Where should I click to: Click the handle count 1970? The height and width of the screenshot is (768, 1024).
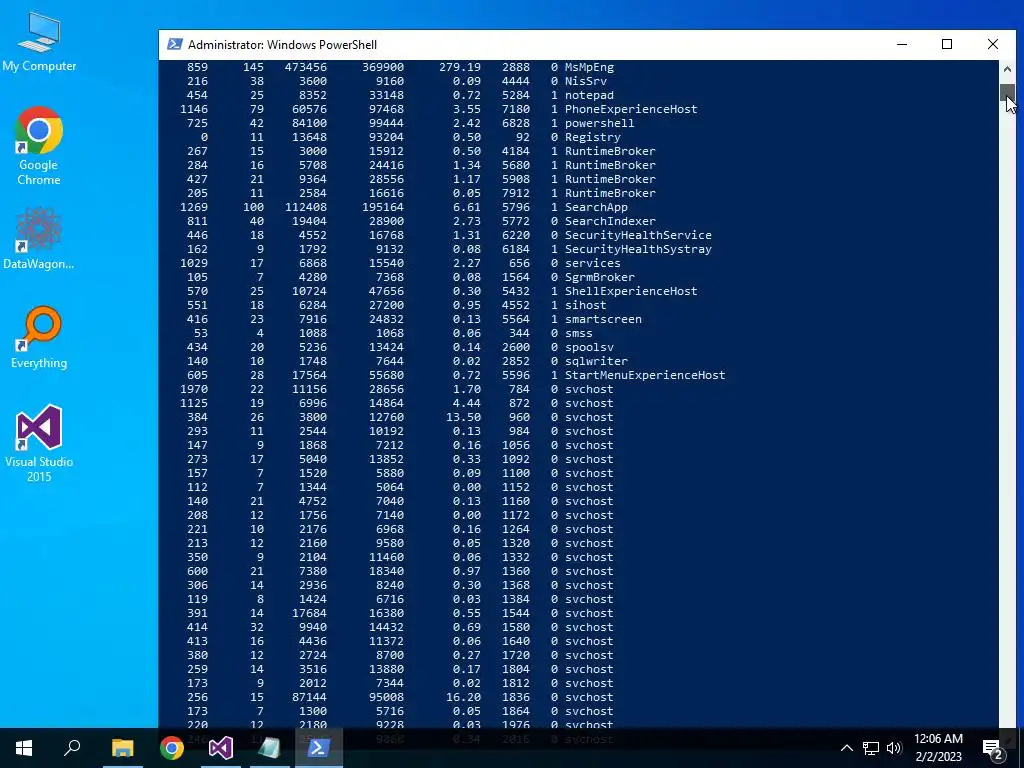193,389
